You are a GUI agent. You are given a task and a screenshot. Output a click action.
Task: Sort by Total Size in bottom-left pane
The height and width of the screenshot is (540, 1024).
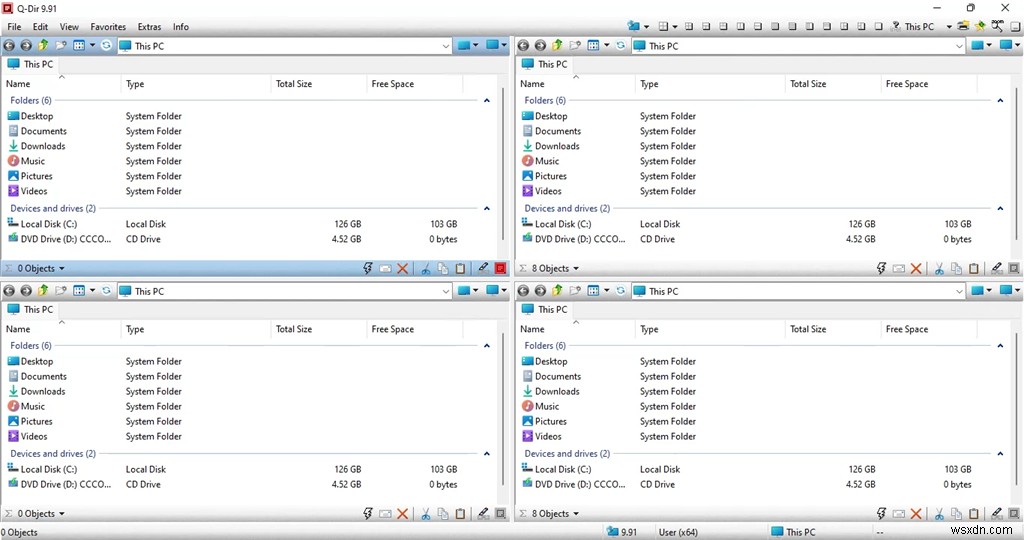319,329
